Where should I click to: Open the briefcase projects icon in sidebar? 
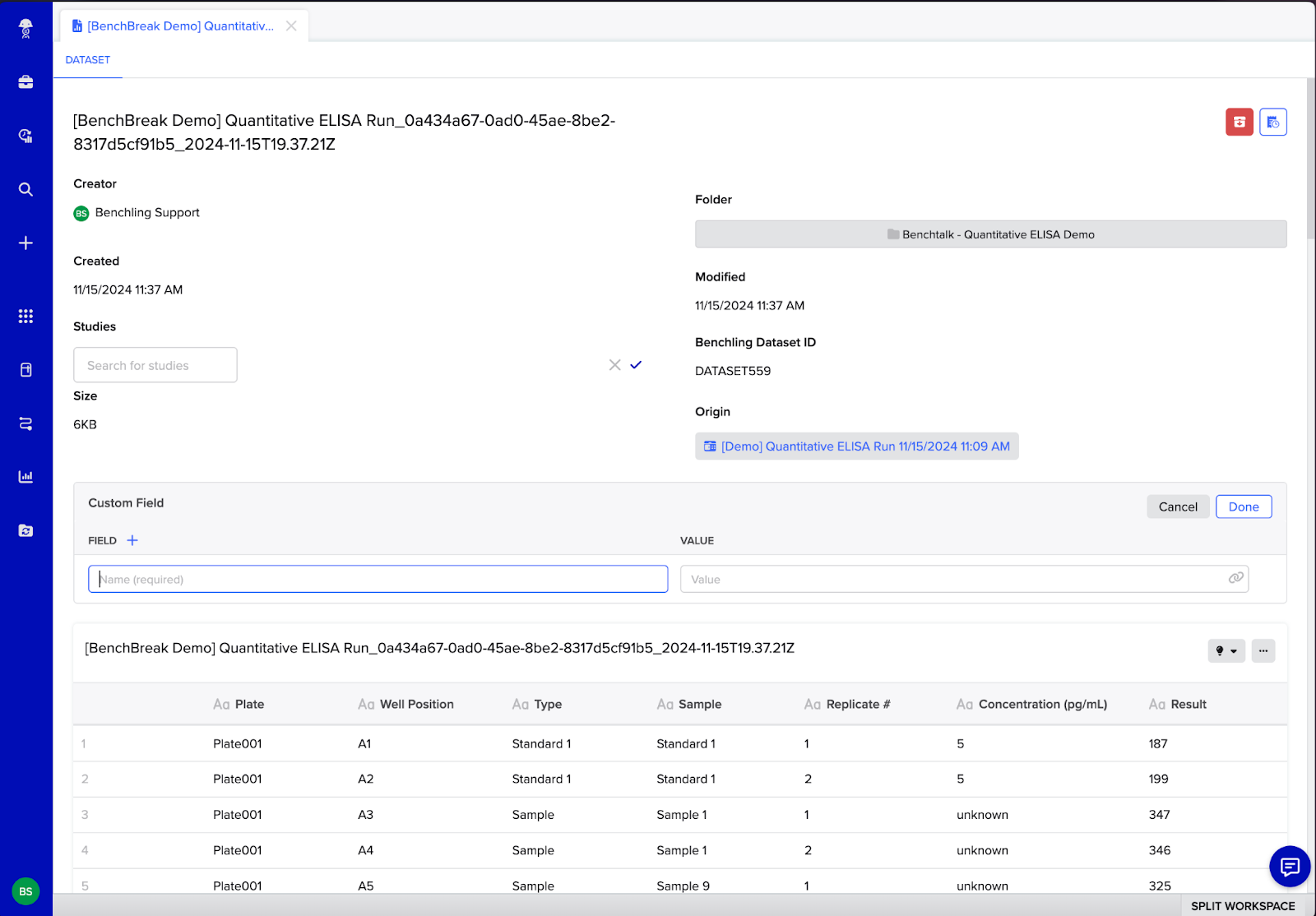[25, 82]
